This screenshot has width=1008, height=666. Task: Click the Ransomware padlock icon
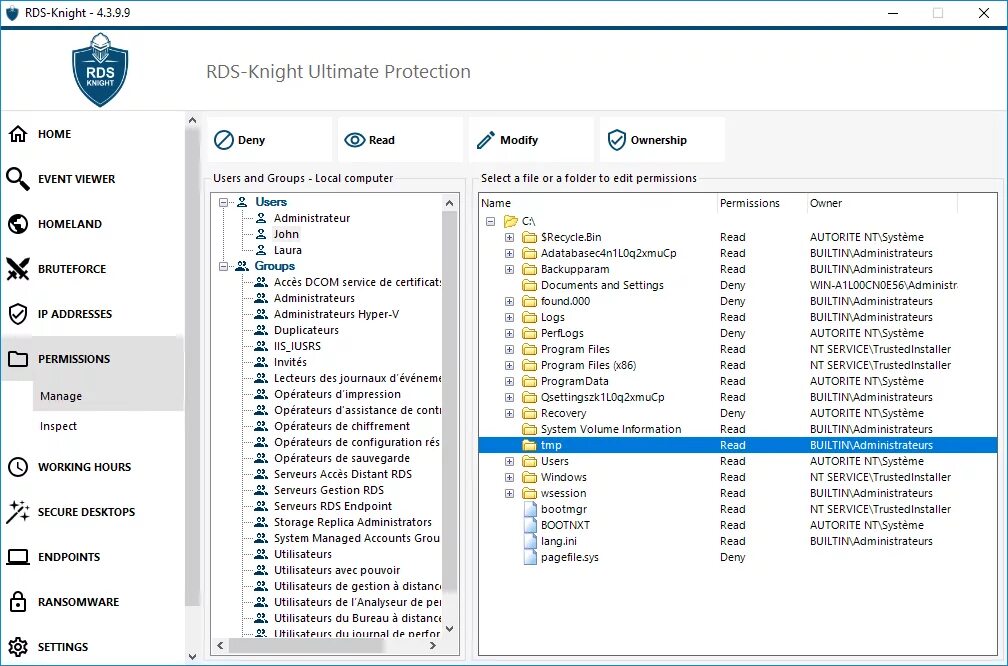pos(18,602)
